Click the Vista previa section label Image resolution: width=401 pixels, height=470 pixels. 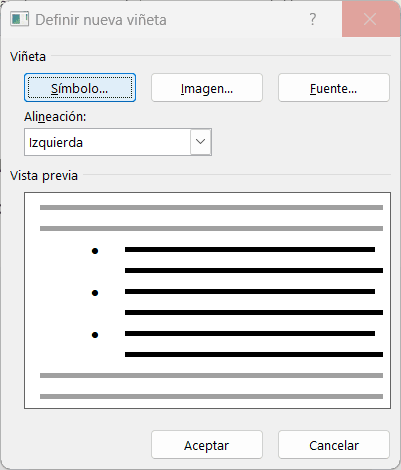pyautogui.click(x=44, y=175)
